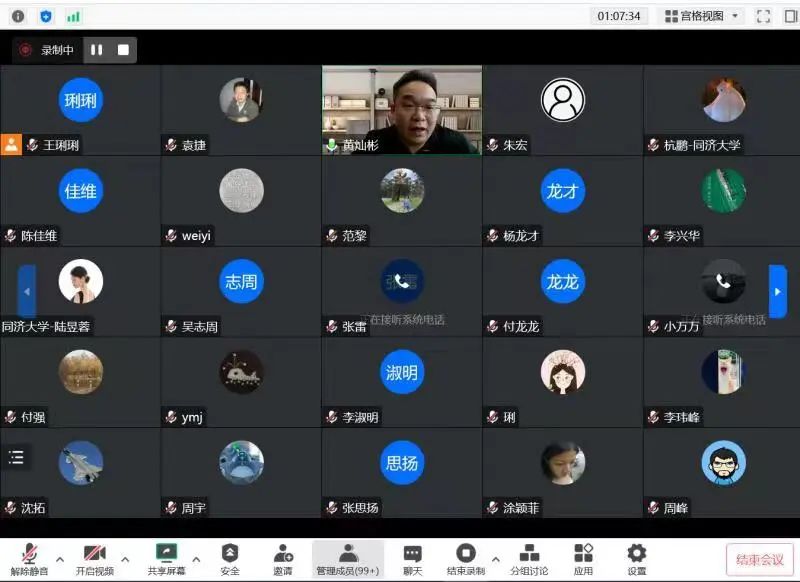800x582 pixels.
Task: Click the blue right arrow to see more participants
Action: click(778, 292)
